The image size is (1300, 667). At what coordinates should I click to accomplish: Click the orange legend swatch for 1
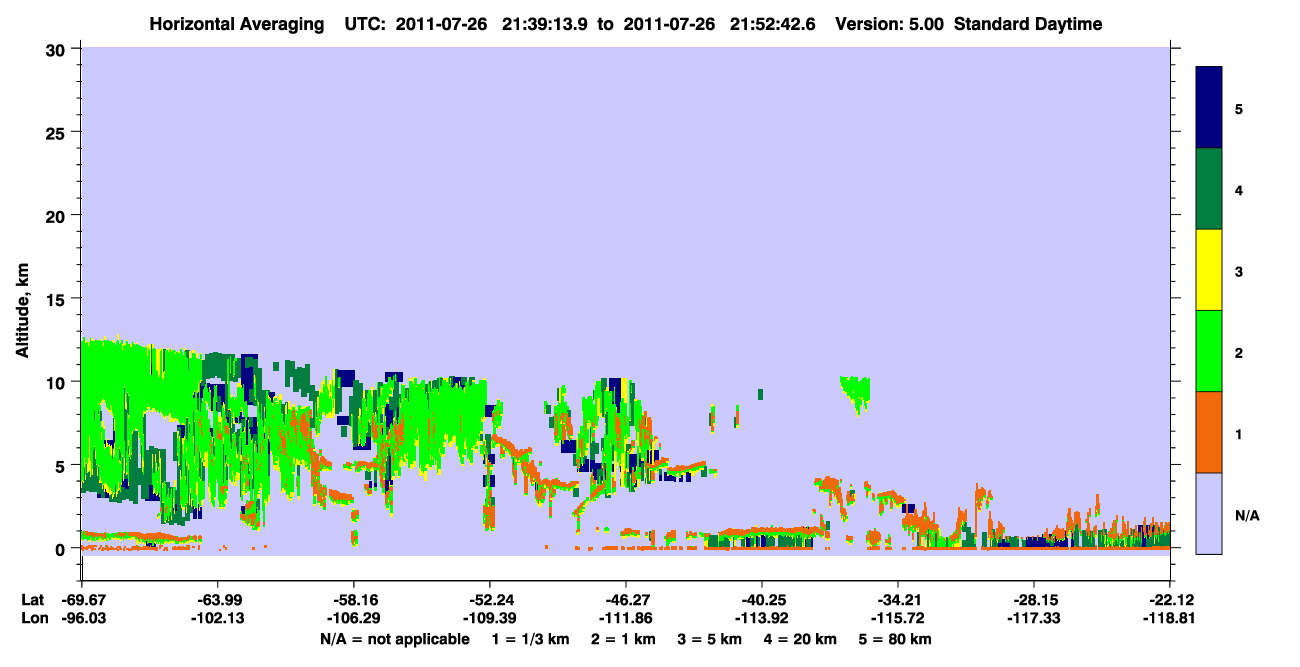pyautogui.click(x=1209, y=432)
